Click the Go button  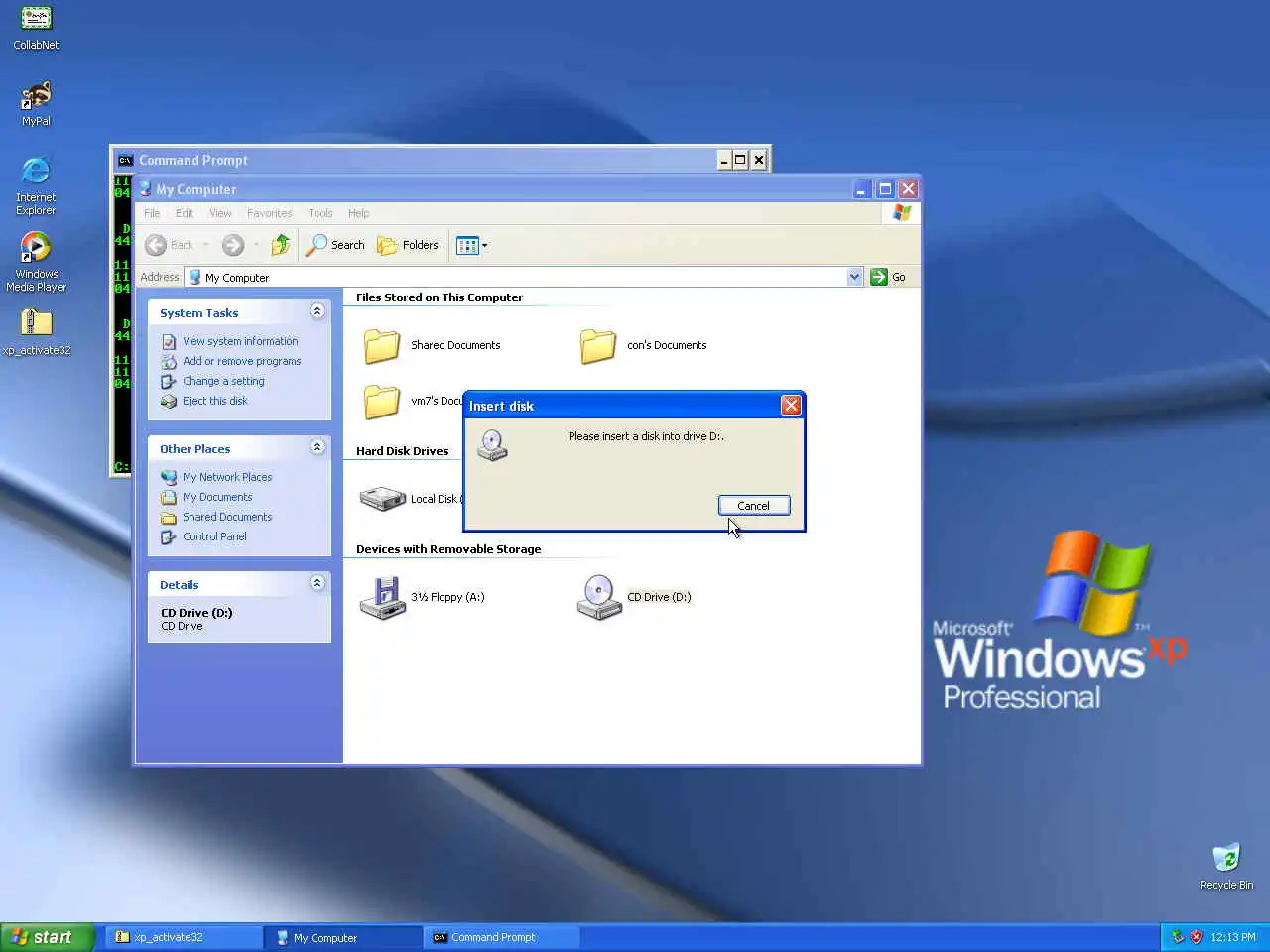tap(889, 277)
